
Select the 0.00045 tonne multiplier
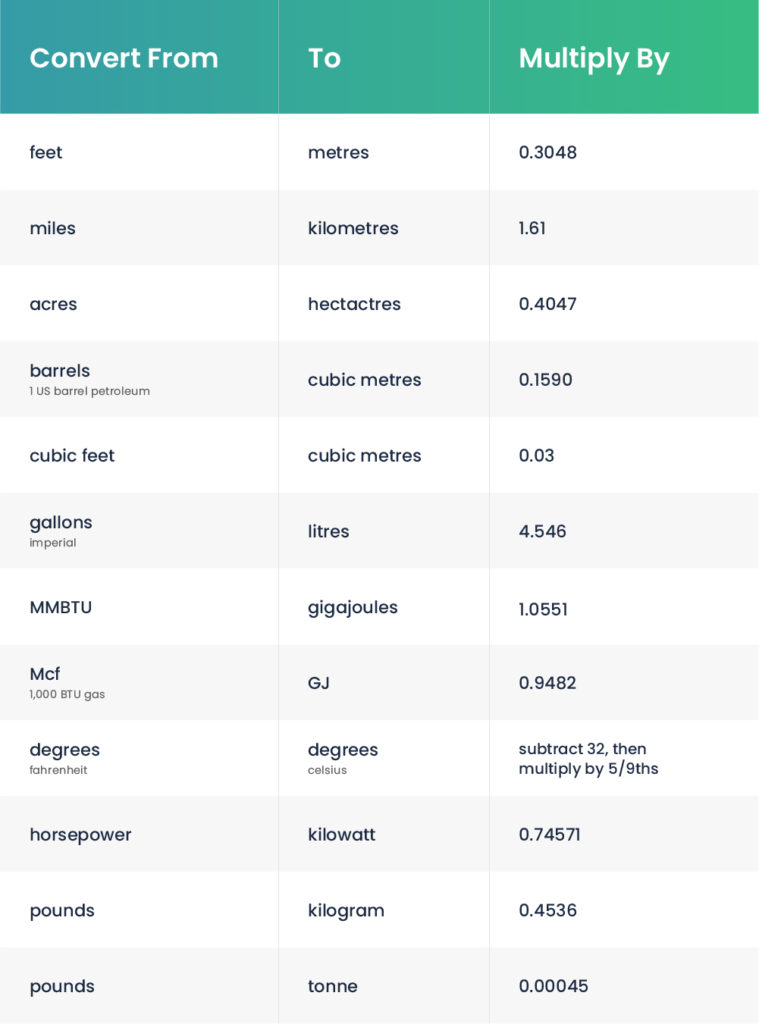pyautogui.click(x=553, y=986)
